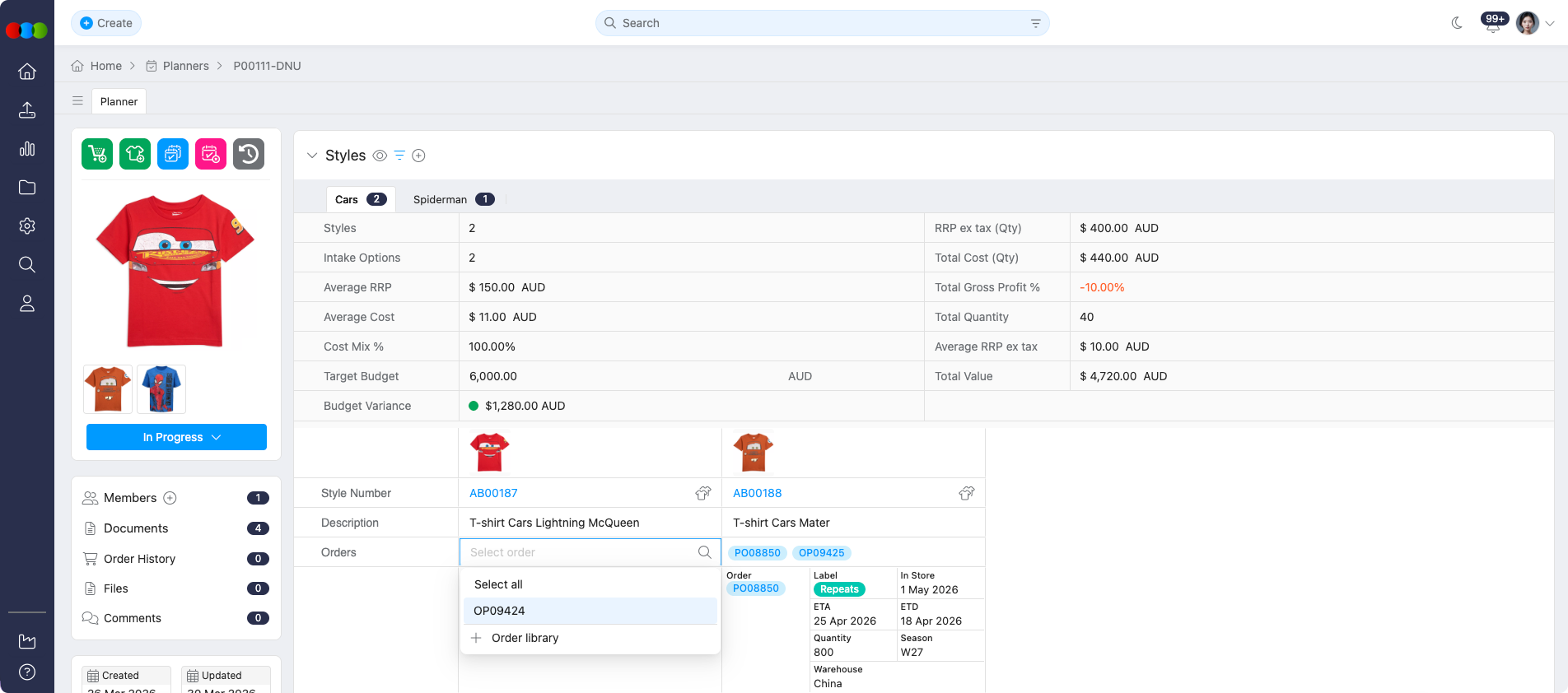Switch to the Spiderman tab

440,199
